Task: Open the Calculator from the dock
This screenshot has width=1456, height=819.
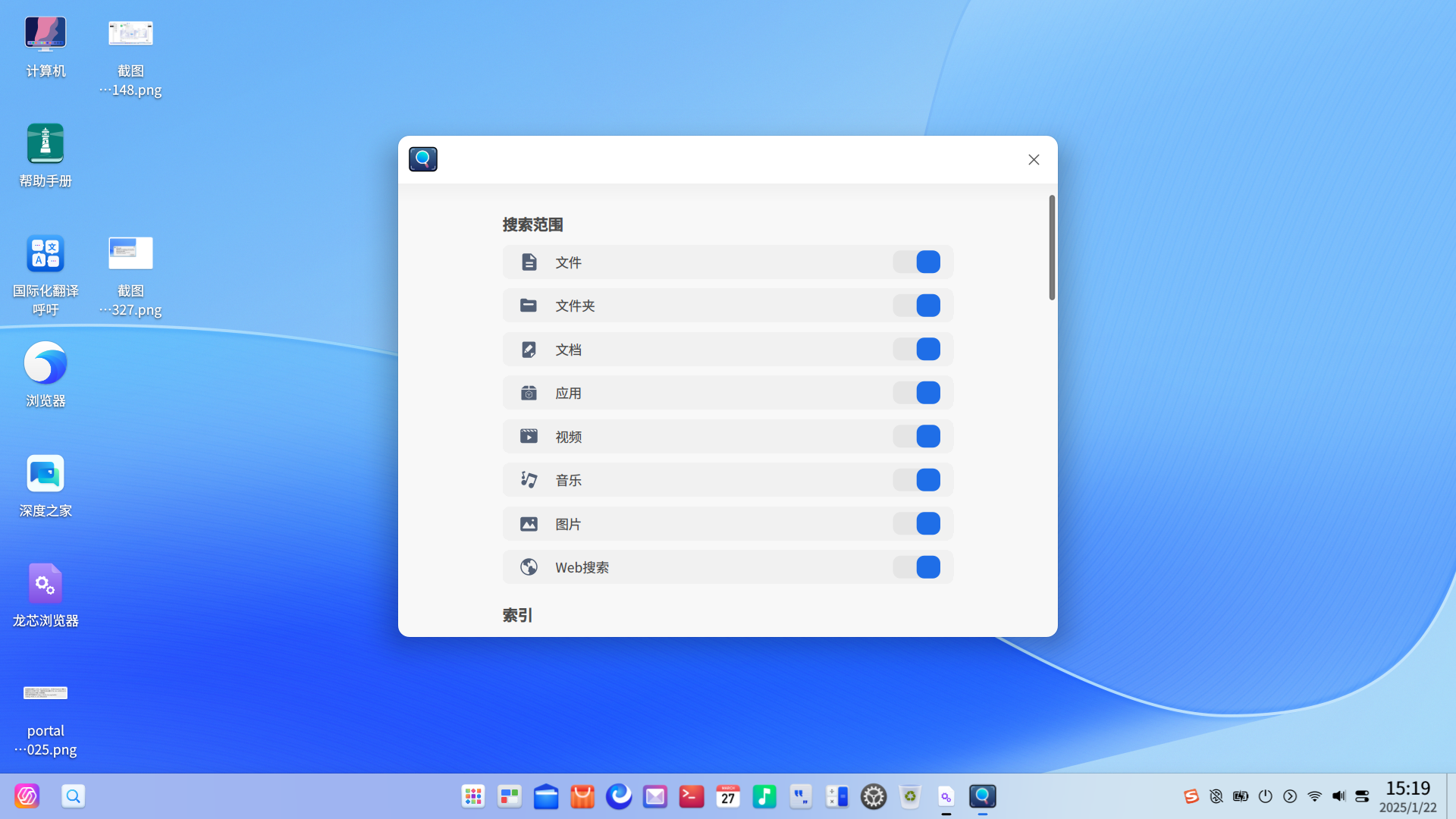Action: click(837, 796)
